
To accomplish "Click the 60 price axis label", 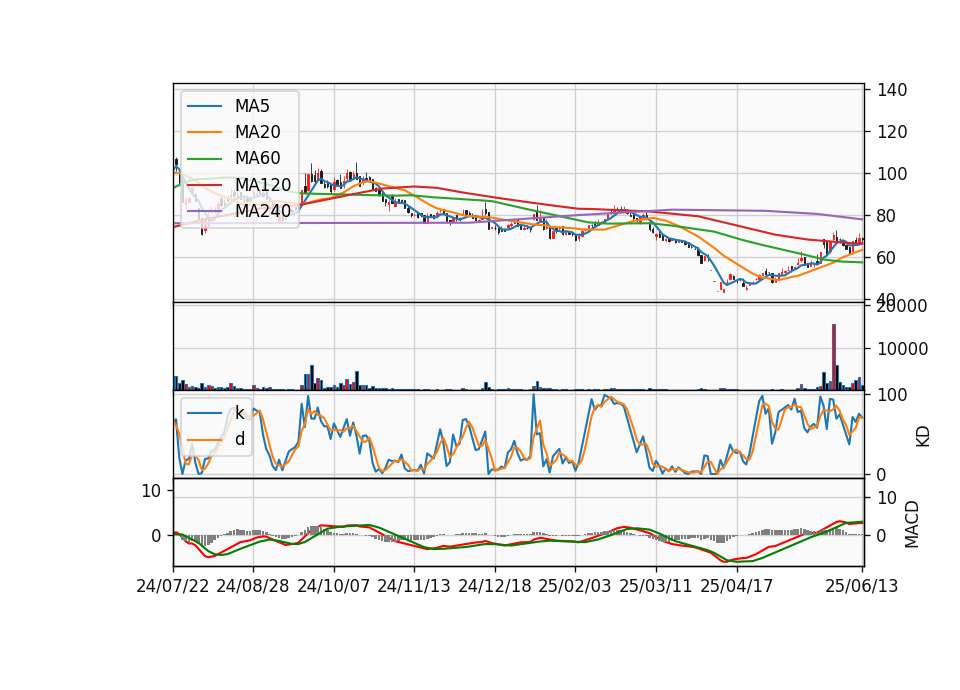I will pyautogui.click(x=887, y=258).
